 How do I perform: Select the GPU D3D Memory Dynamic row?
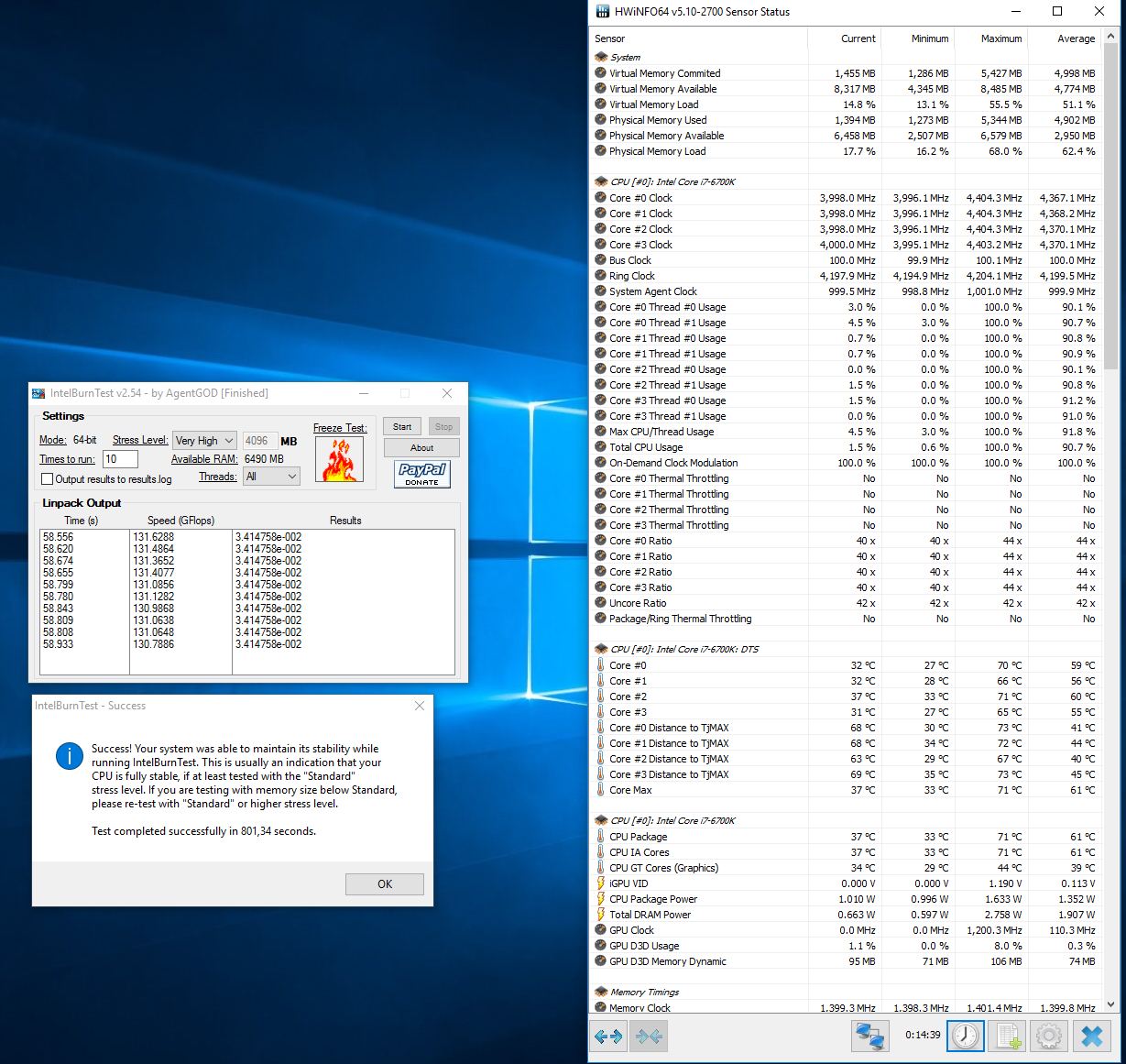(845, 961)
